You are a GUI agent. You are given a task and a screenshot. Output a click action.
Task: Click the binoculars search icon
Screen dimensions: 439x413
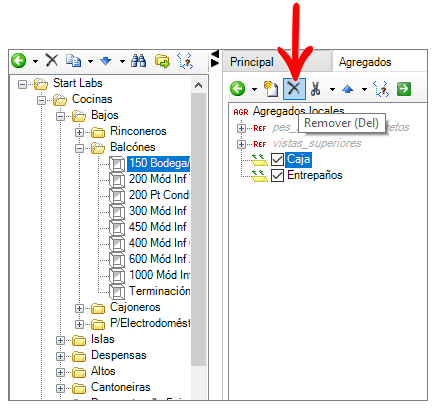point(138,61)
